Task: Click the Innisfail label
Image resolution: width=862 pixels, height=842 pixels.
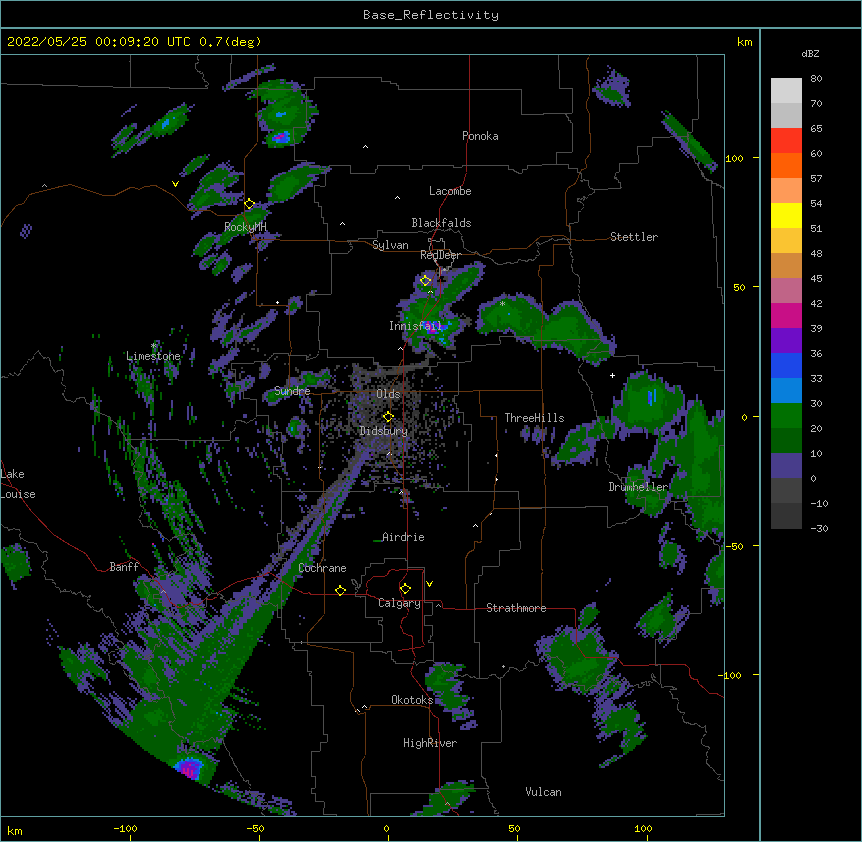Action: [415, 326]
